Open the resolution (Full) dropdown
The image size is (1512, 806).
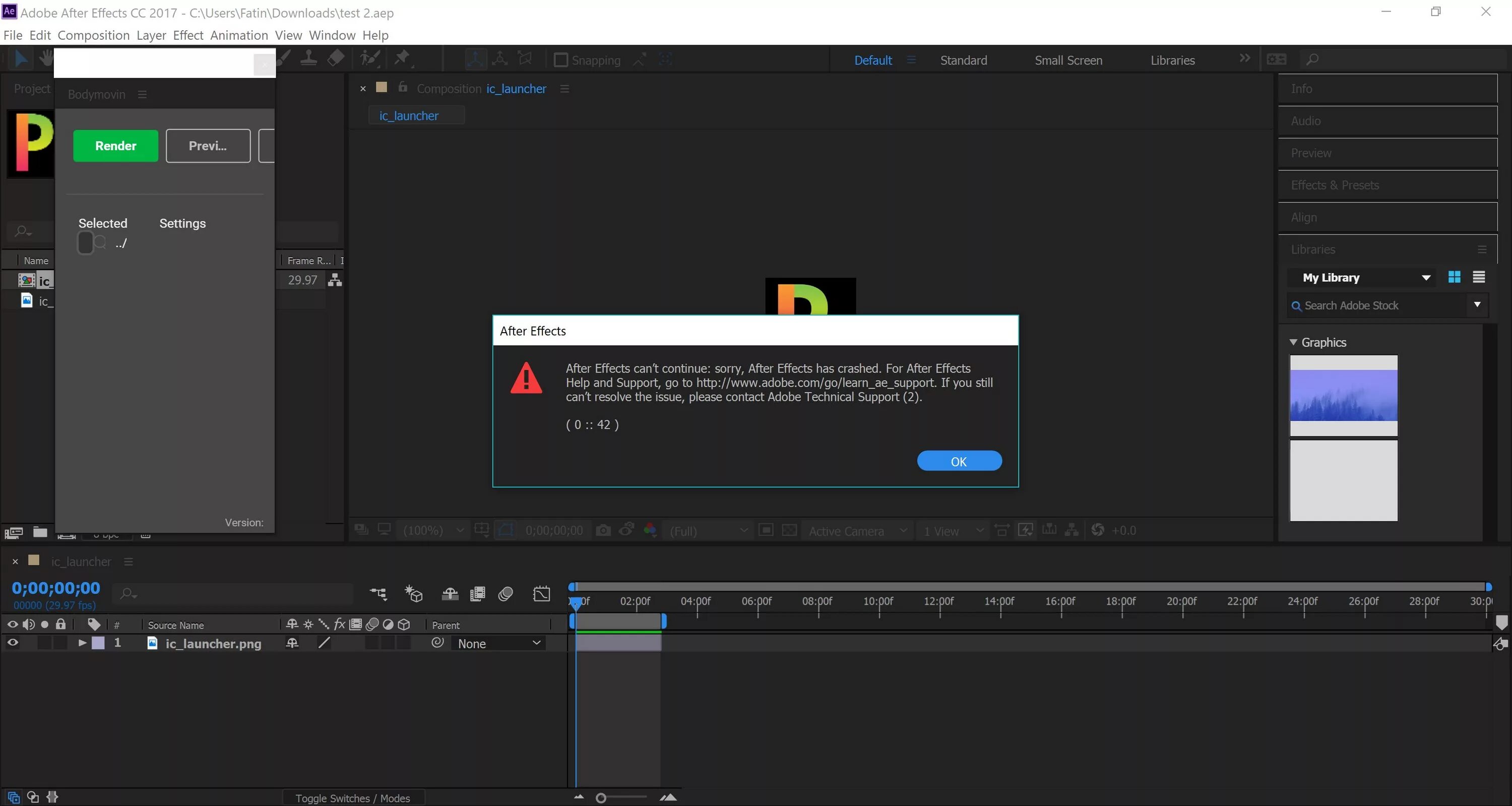(709, 531)
